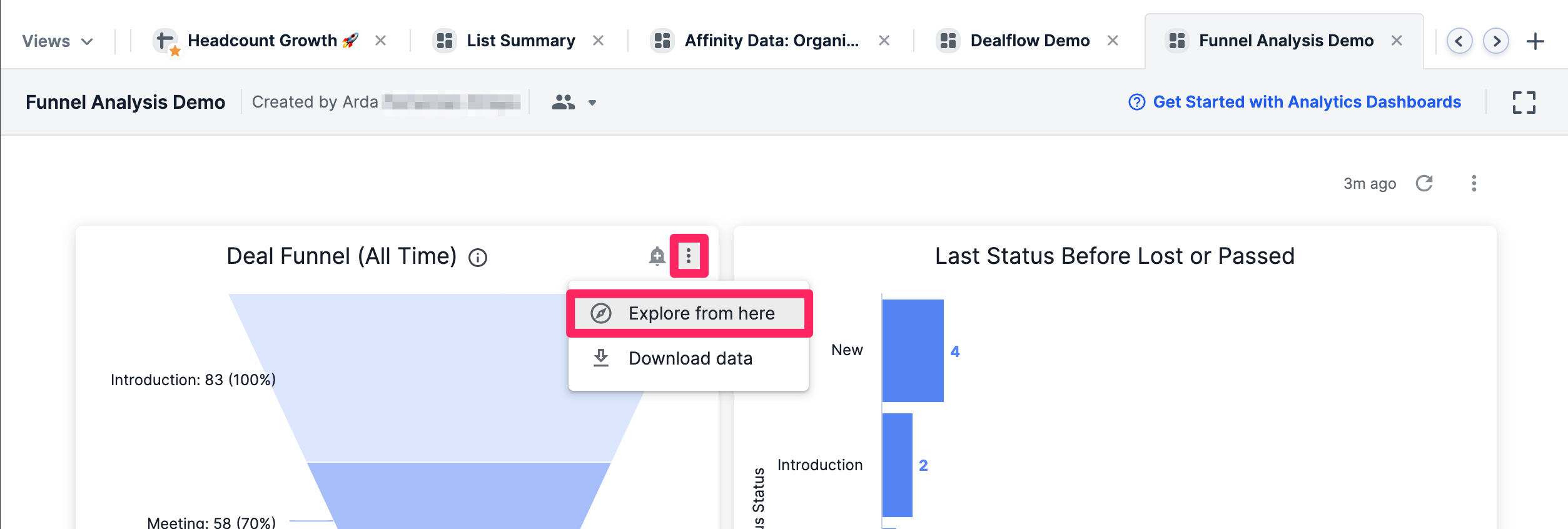The image size is (1568, 529).
Task: Click the left tab navigation arrow
Action: 1459,40
